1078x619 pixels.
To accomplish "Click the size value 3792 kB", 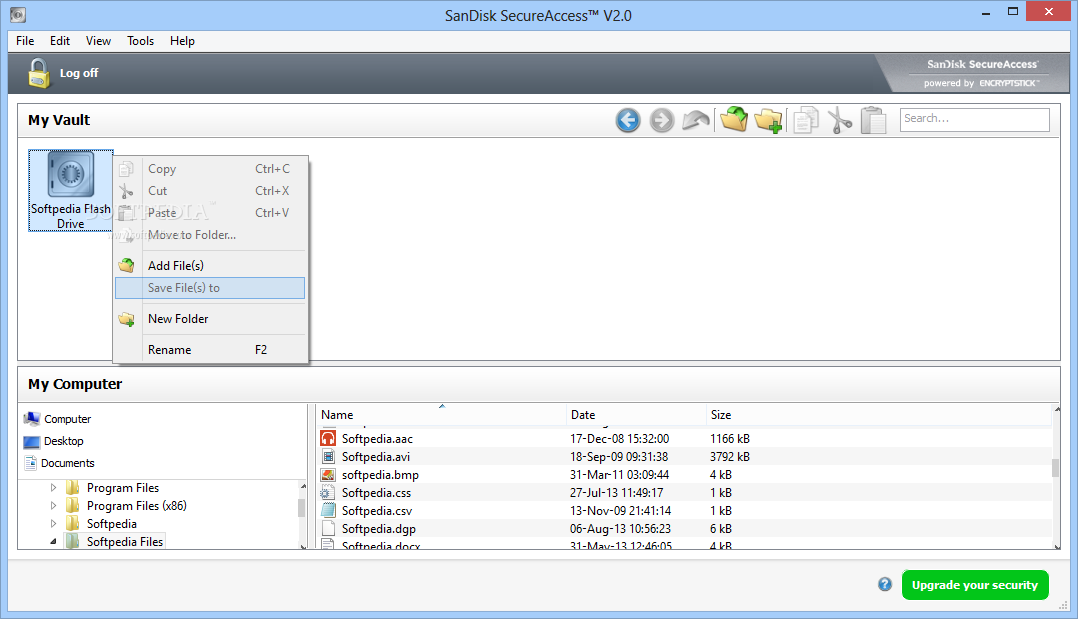I will point(729,457).
